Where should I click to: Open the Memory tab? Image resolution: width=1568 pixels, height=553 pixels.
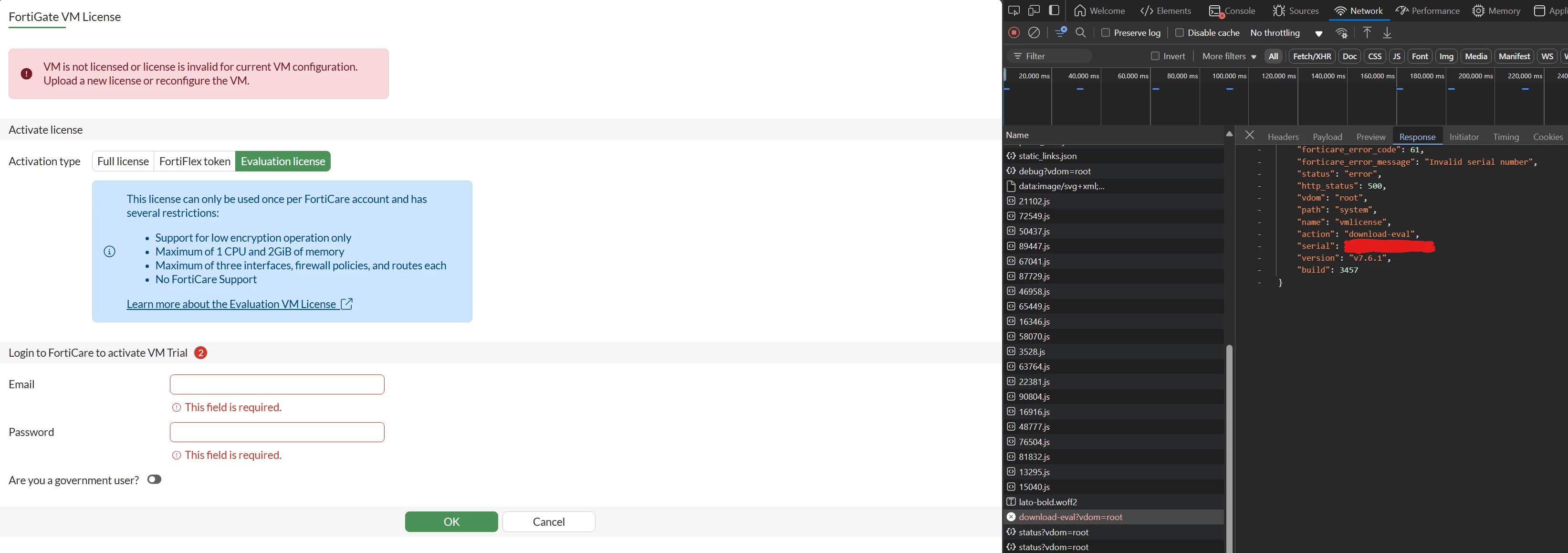[x=1496, y=11]
